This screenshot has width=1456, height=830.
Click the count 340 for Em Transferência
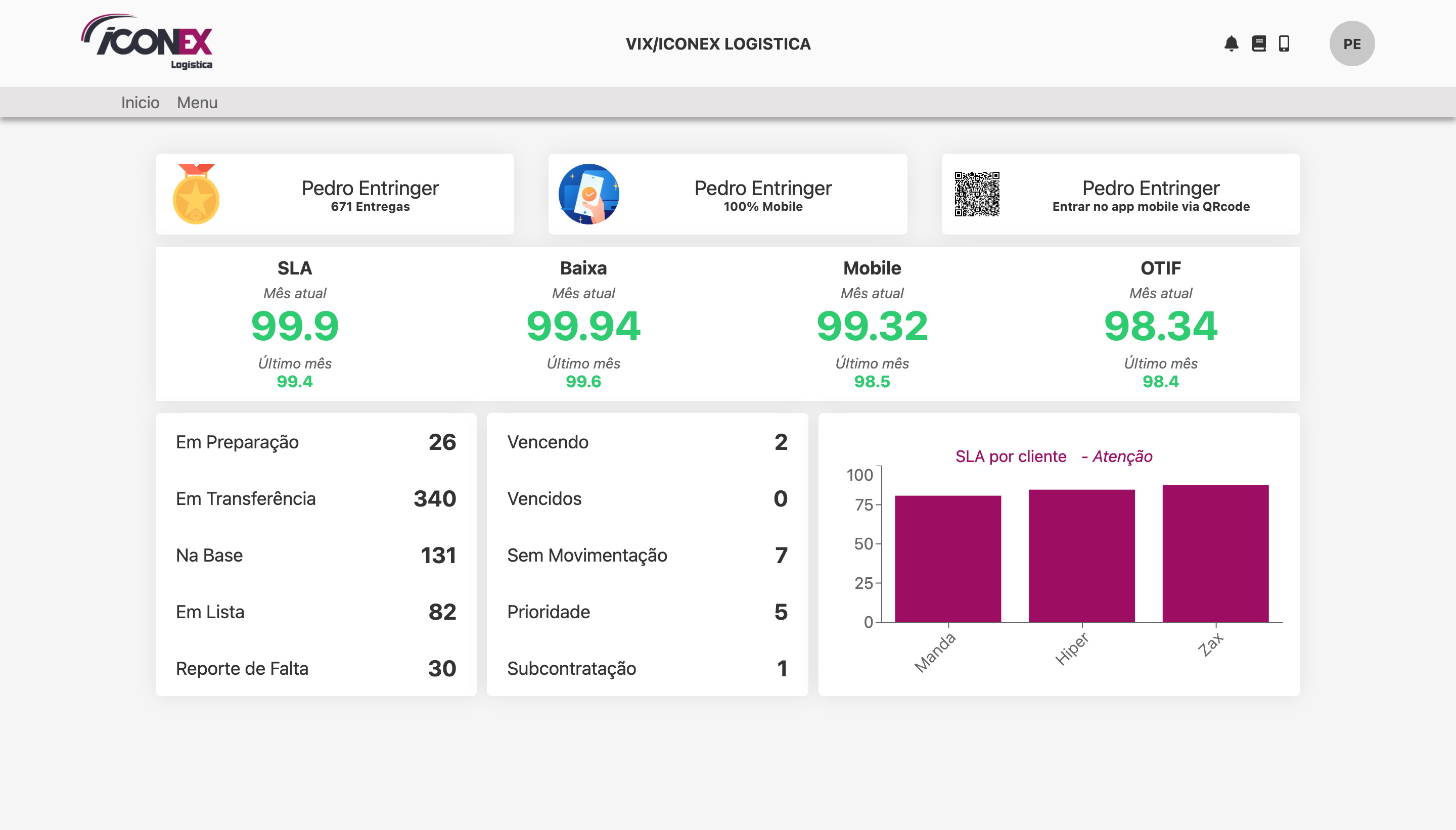(434, 499)
